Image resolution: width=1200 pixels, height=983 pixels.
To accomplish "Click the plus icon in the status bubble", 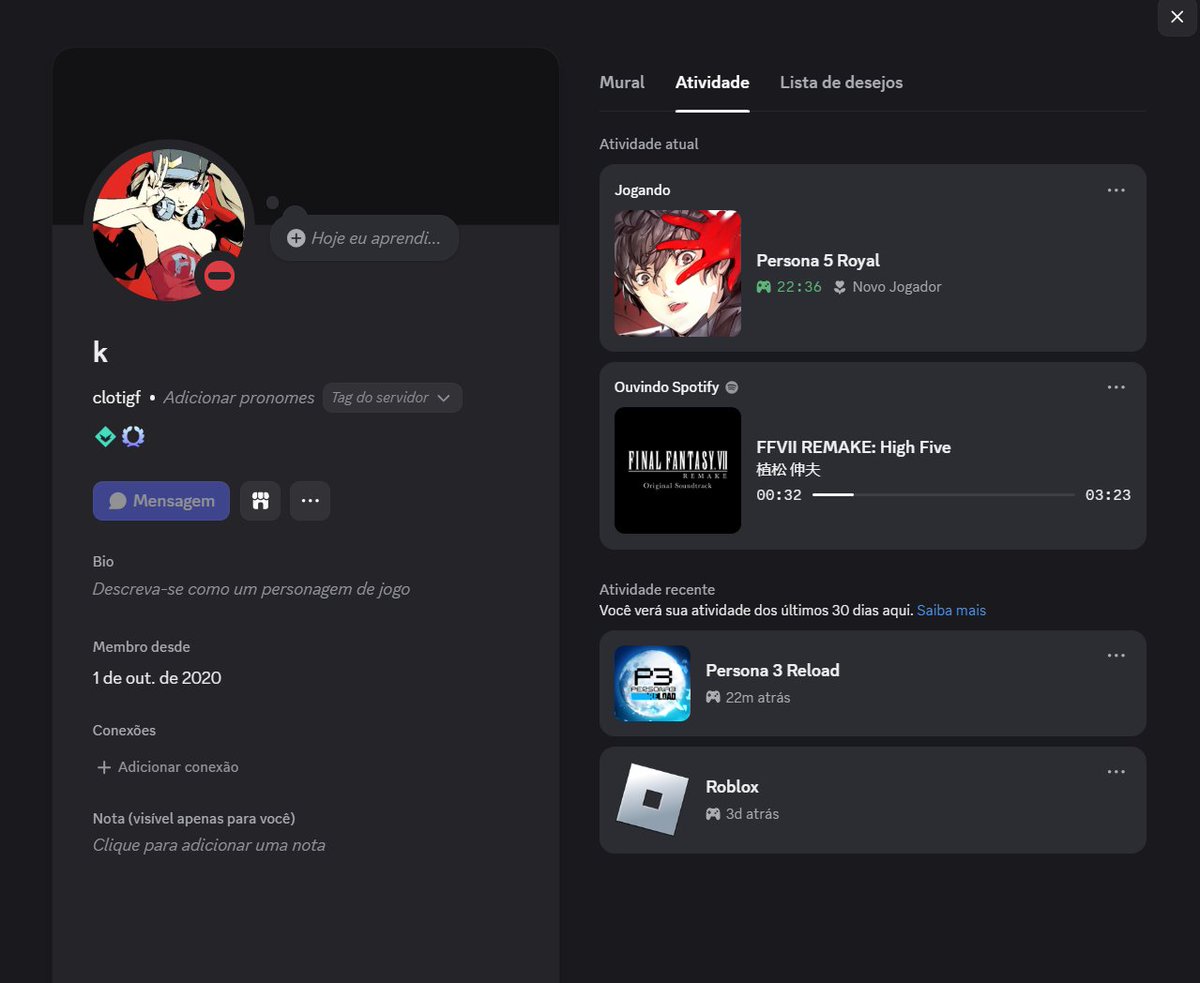I will [296, 238].
